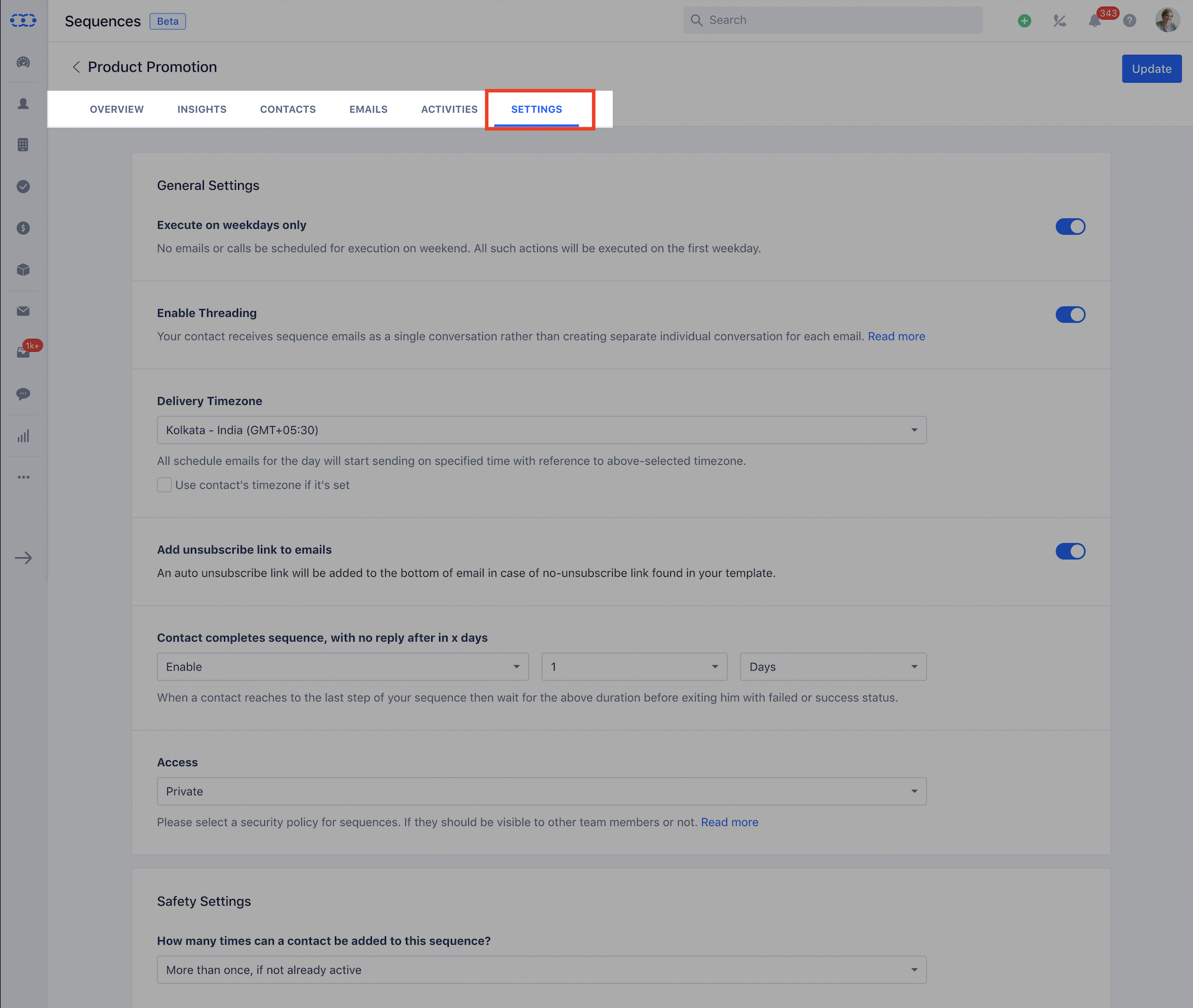Open the dashboard icon in sidebar
The width and height of the screenshot is (1193, 1008).
(23, 62)
